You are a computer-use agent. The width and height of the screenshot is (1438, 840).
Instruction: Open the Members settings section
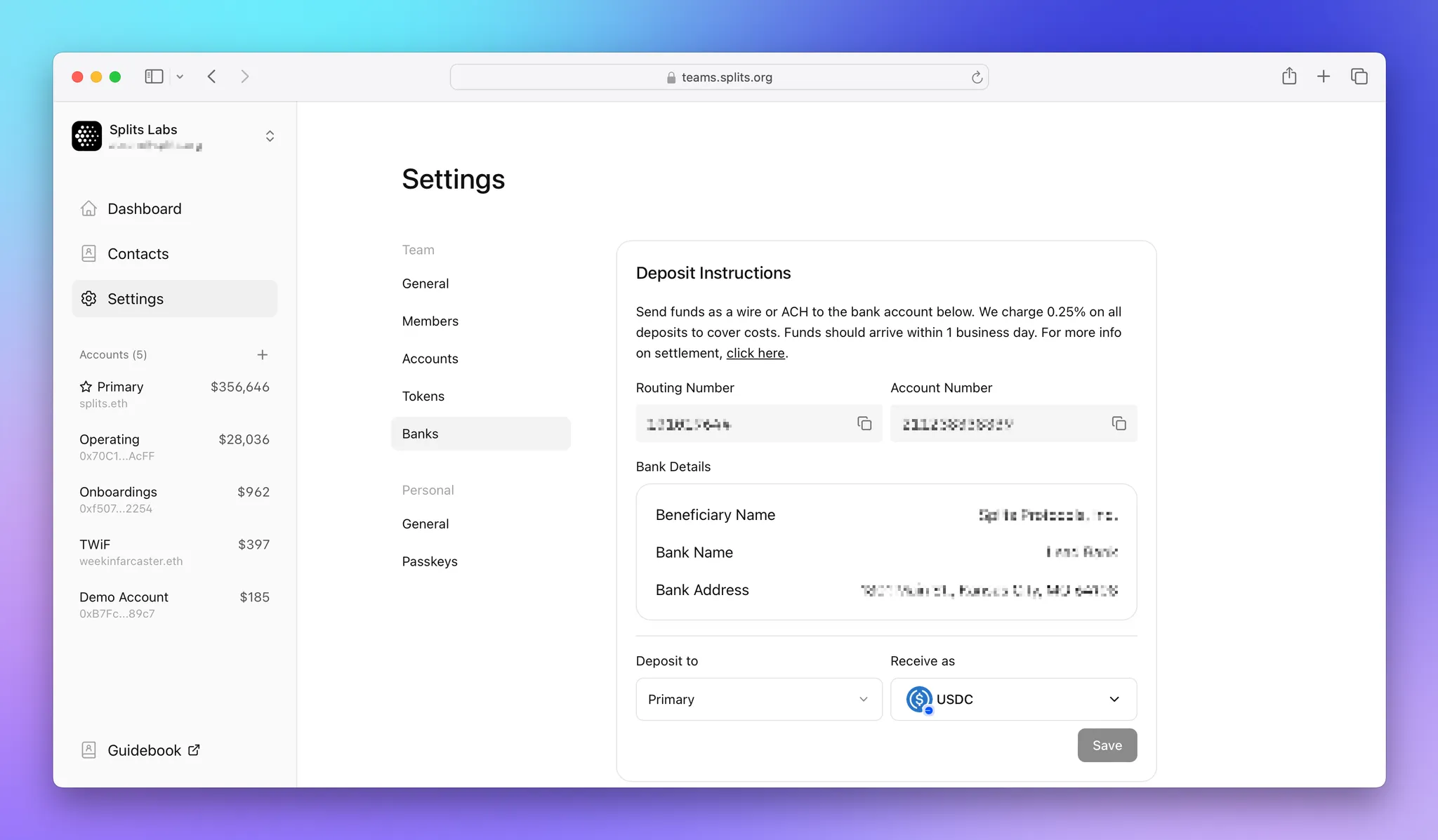430,321
